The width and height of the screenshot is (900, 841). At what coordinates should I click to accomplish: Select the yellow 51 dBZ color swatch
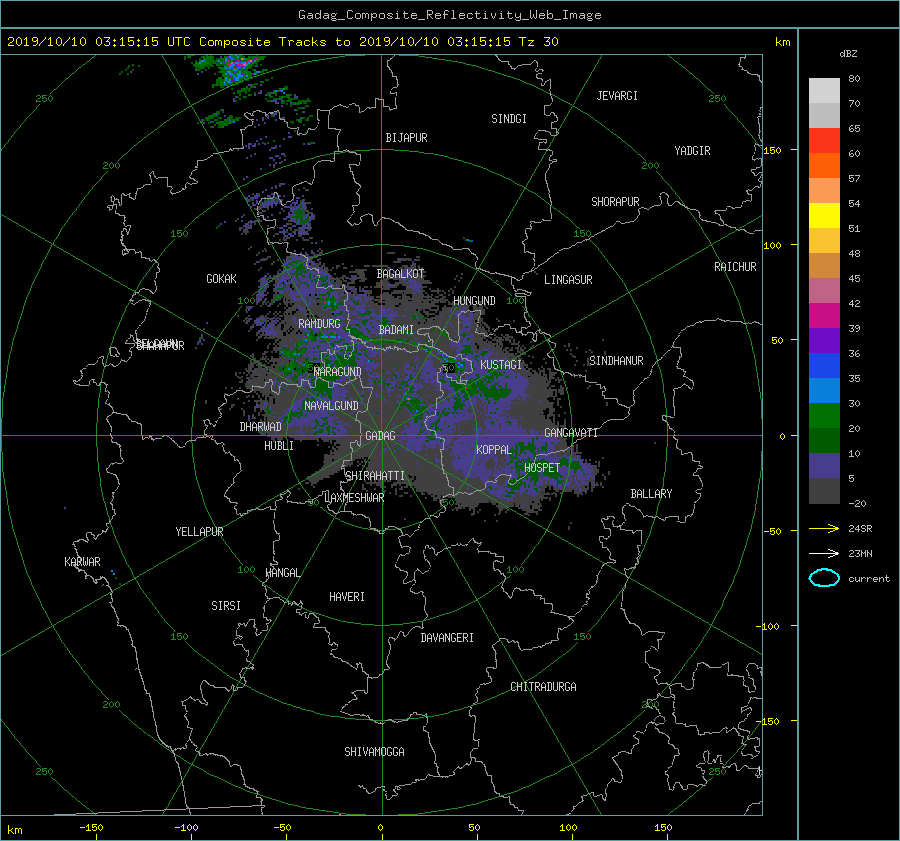pos(824,216)
